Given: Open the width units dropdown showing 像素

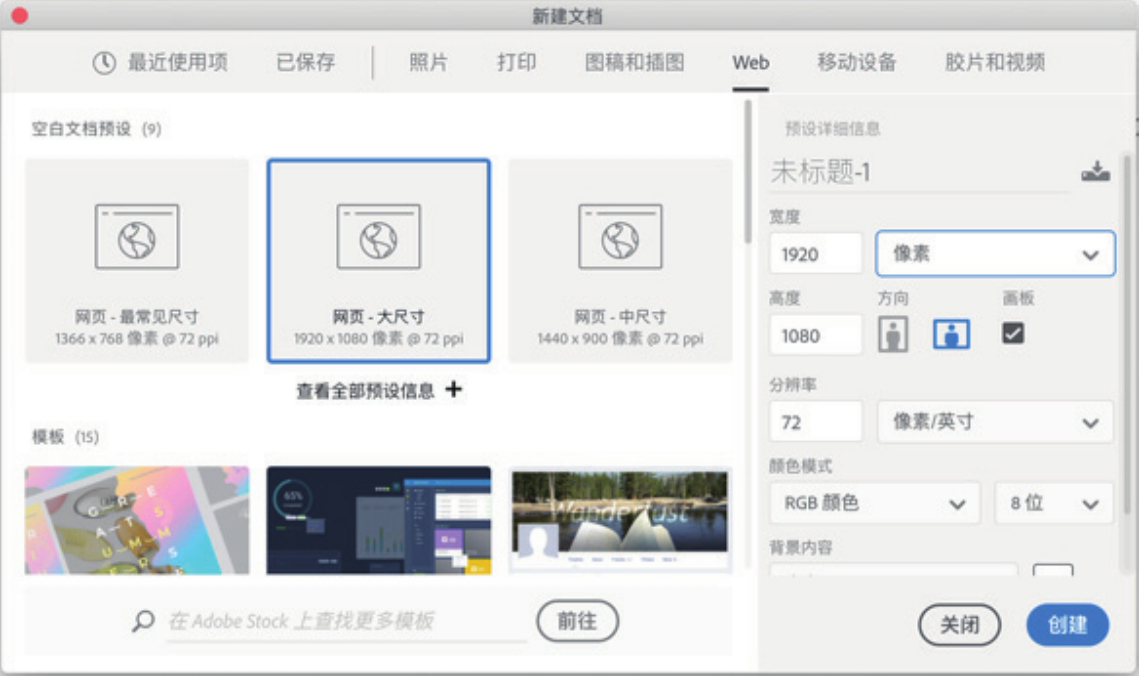Looking at the screenshot, I should click(x=995, y=254).
